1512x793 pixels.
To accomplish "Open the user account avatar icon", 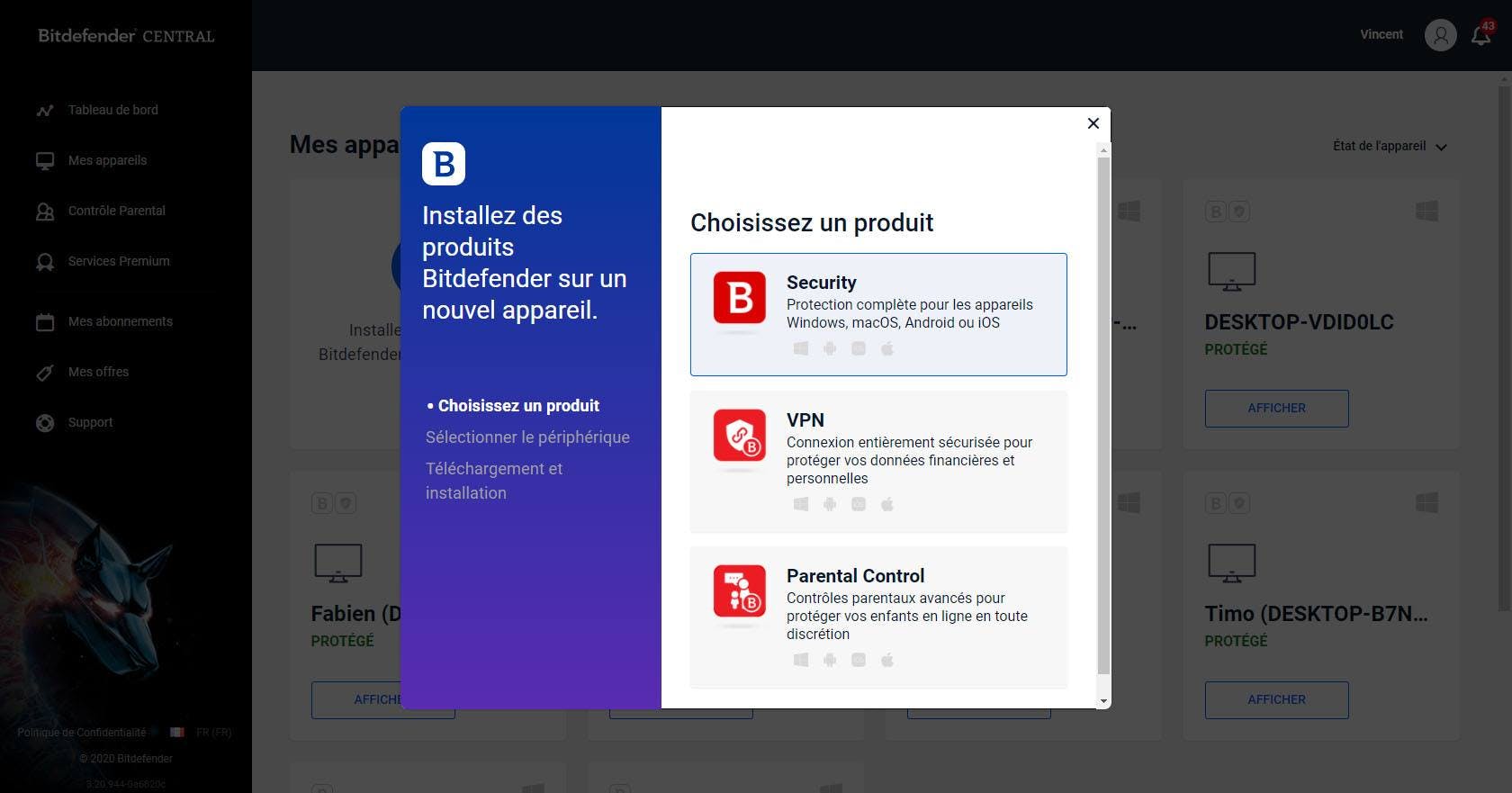I will coord(1440,35).
